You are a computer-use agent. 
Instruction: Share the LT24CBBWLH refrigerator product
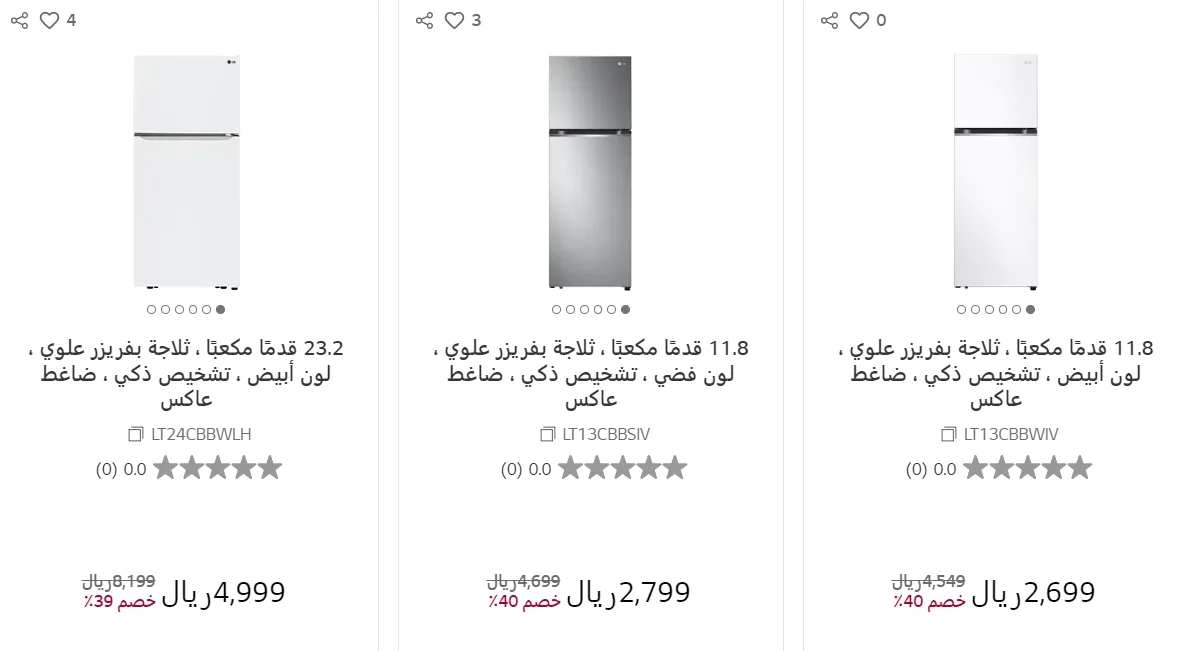click(x=19, y=20)
